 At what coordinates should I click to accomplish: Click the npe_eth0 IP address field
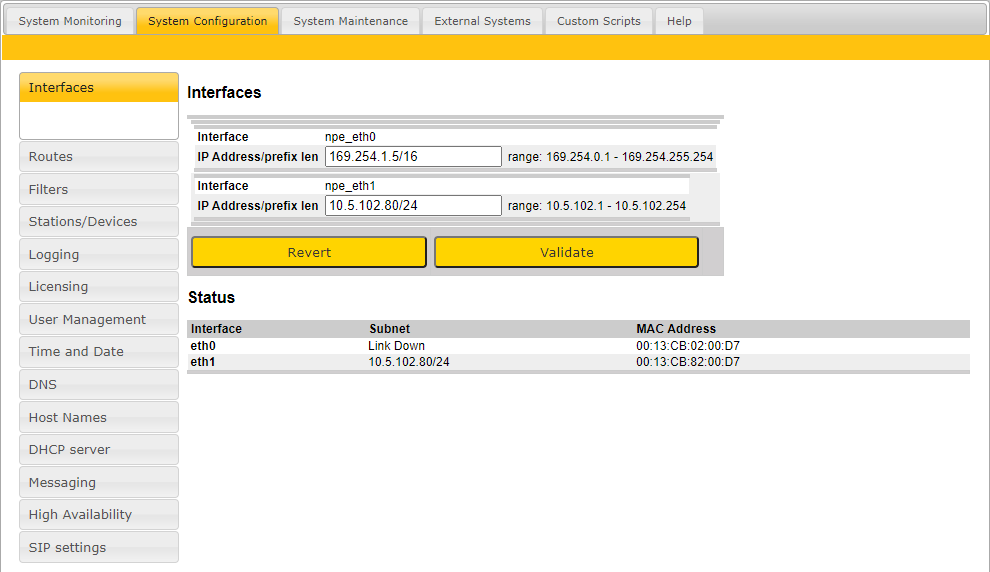[413, 157]
